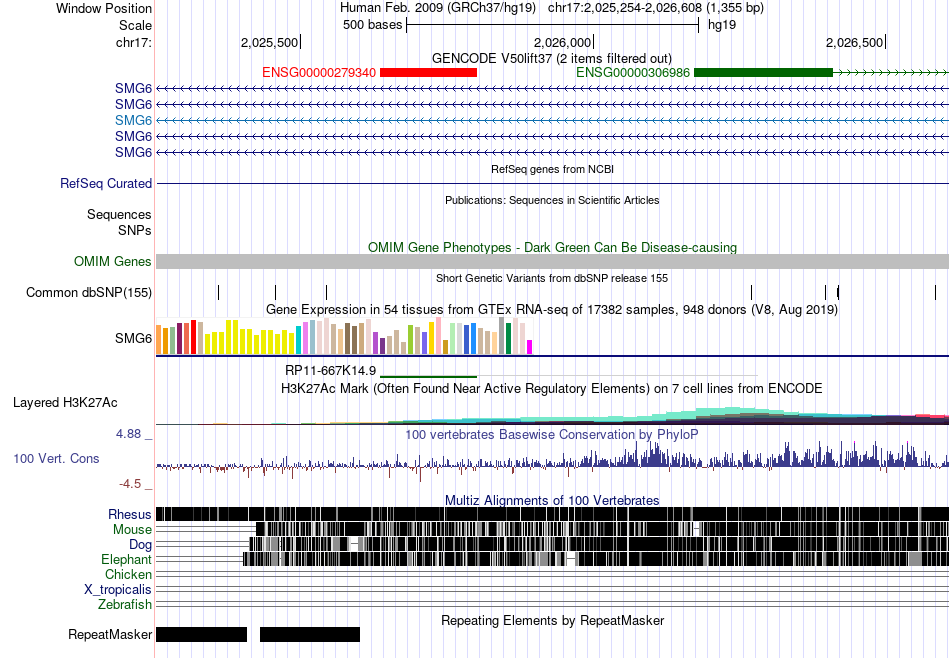Click the PhyloP conservation signal graph
This screenshot has width=950, height=658.
click(x=553, y=462)
